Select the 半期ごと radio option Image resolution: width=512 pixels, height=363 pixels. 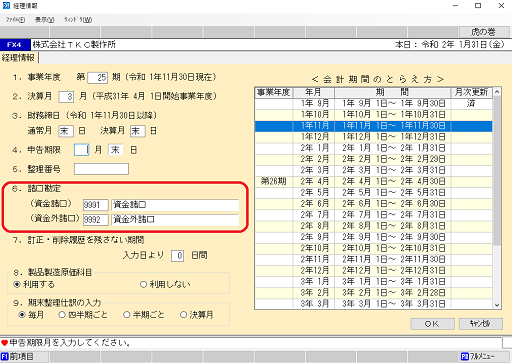pyautogui.click(x=127, y=315)
